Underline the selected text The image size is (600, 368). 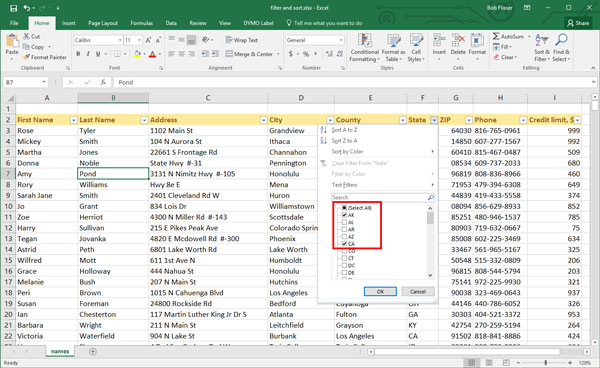(98, 54)
